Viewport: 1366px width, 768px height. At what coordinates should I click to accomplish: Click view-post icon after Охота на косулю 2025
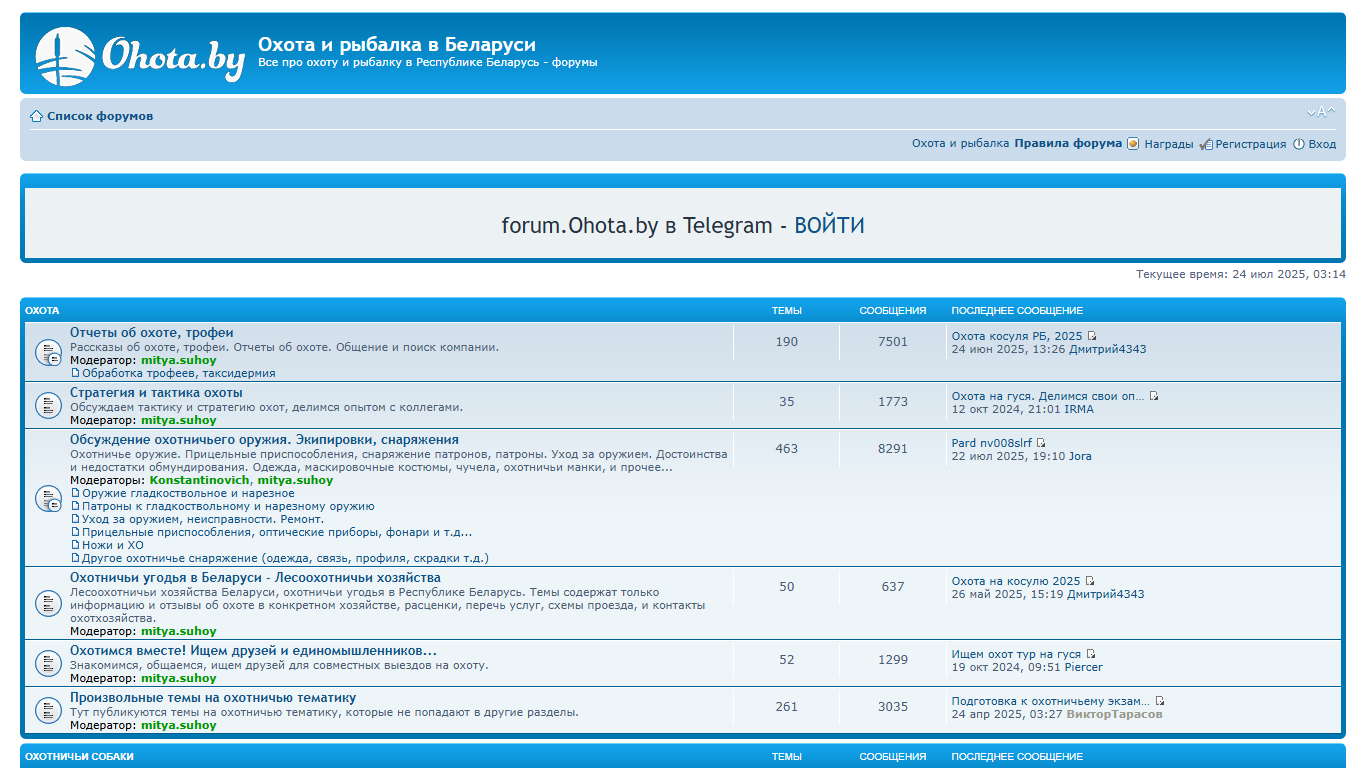(x=1090, y=581)
